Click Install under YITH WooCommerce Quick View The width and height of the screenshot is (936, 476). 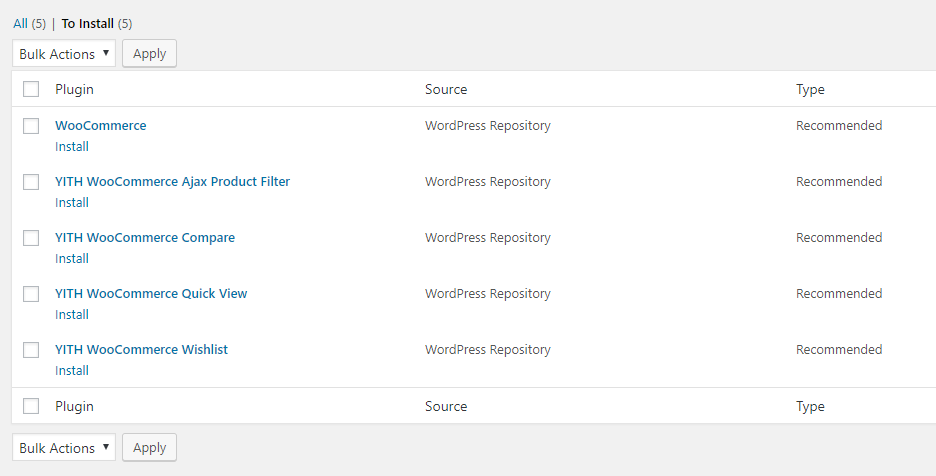pyautogui.click(x=72, y=314)
